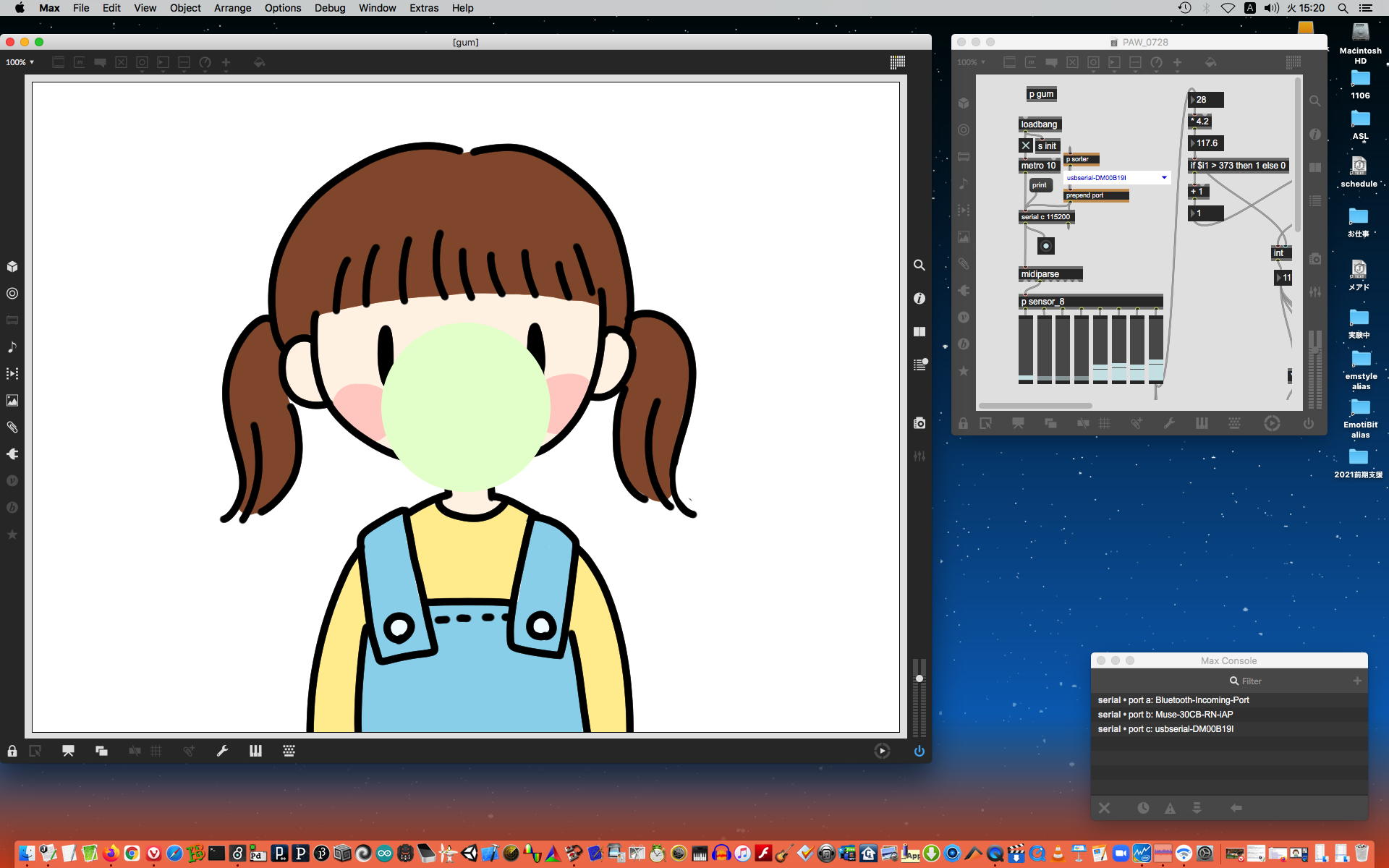The width and height of the screenshot is (1389, 868).
Task: Click the print message box
Action: (x=1040, y=185)
